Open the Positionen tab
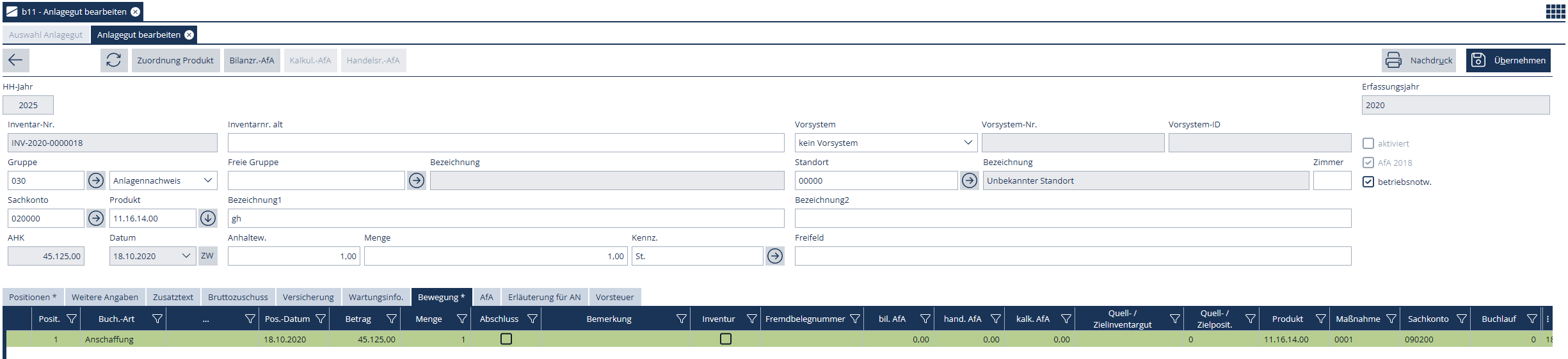 (33, 297)
